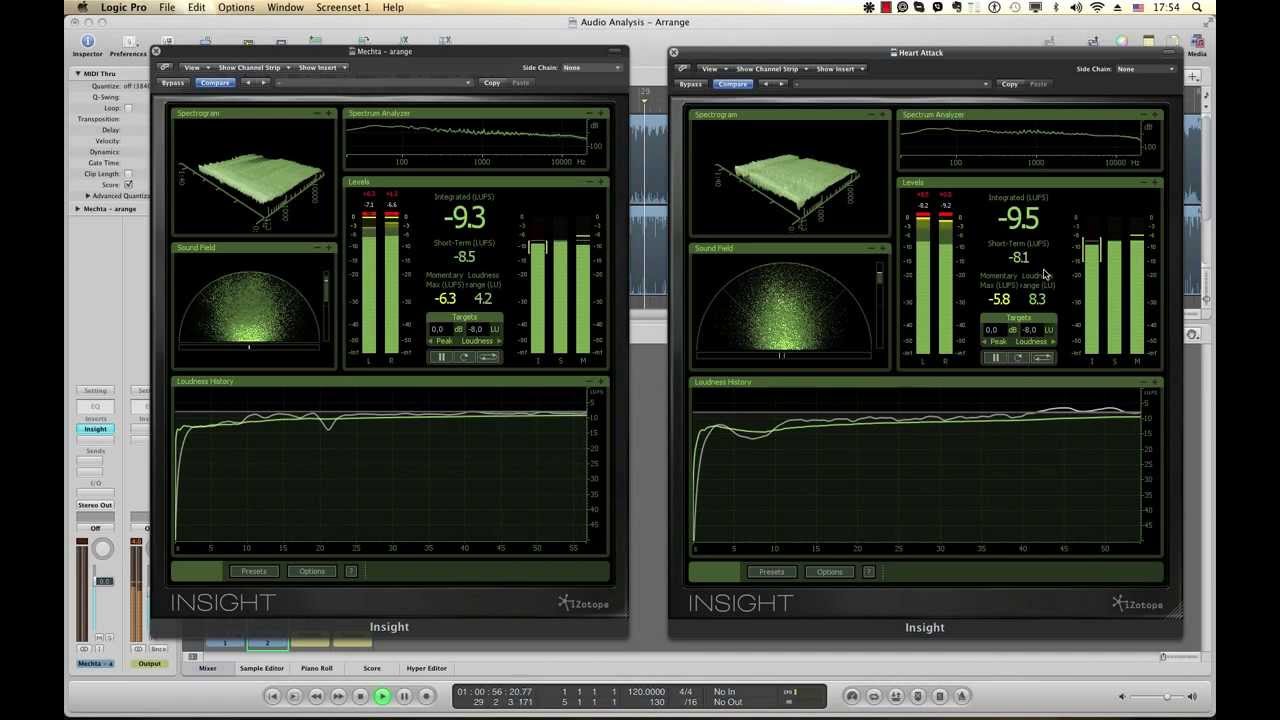The width and height of the screenshot is (1280, 720).
Task: Pause metering in the Mechta Insight window
Action: [442, 357]
